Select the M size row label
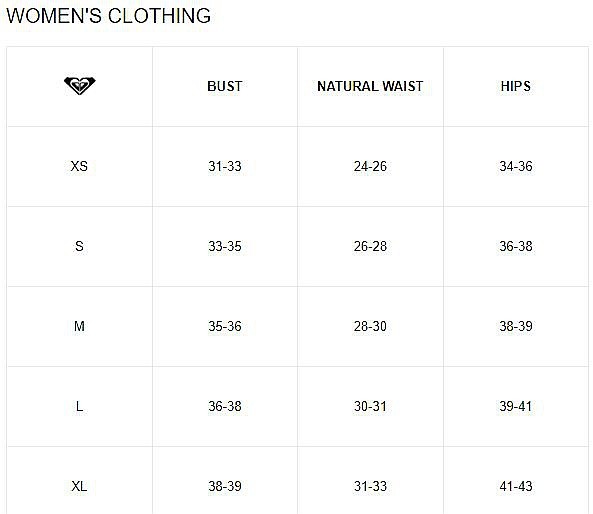Screen dimensions: 593x514 coord(79,326)
